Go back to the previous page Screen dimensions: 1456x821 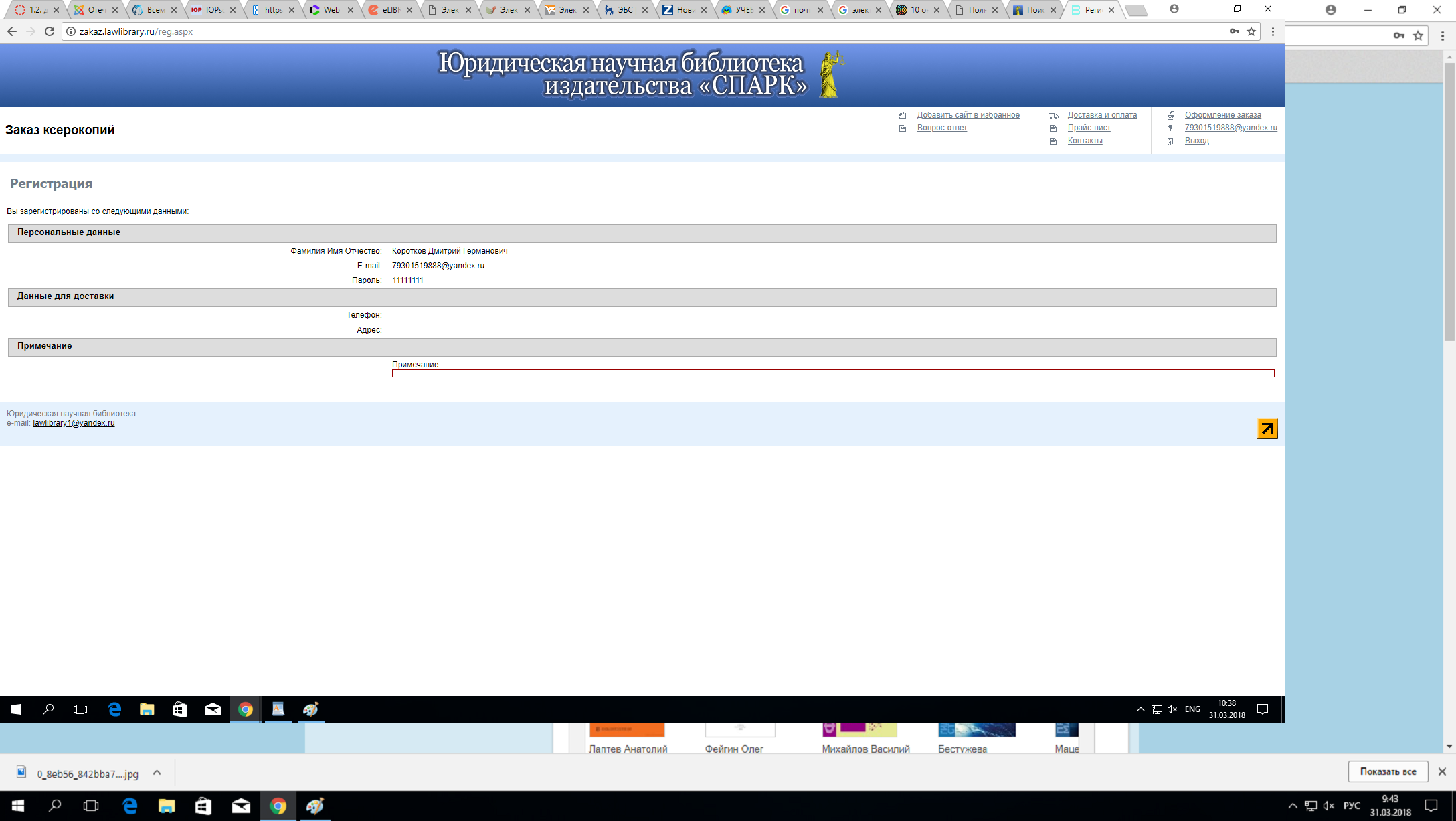12,31
